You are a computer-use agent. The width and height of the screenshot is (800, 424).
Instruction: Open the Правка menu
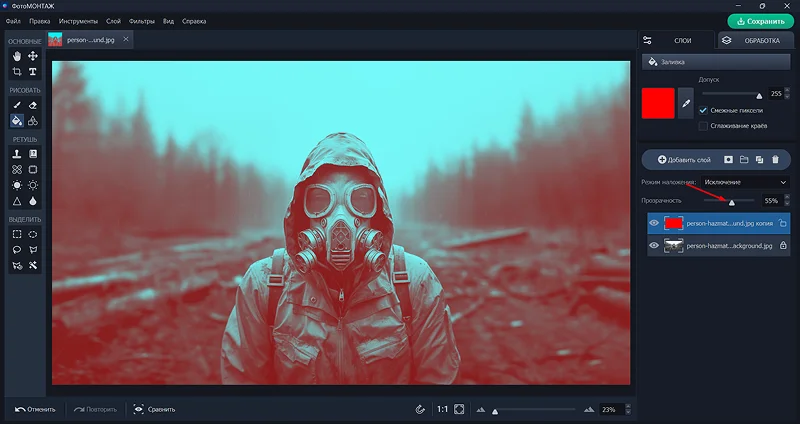pos(39,21)
